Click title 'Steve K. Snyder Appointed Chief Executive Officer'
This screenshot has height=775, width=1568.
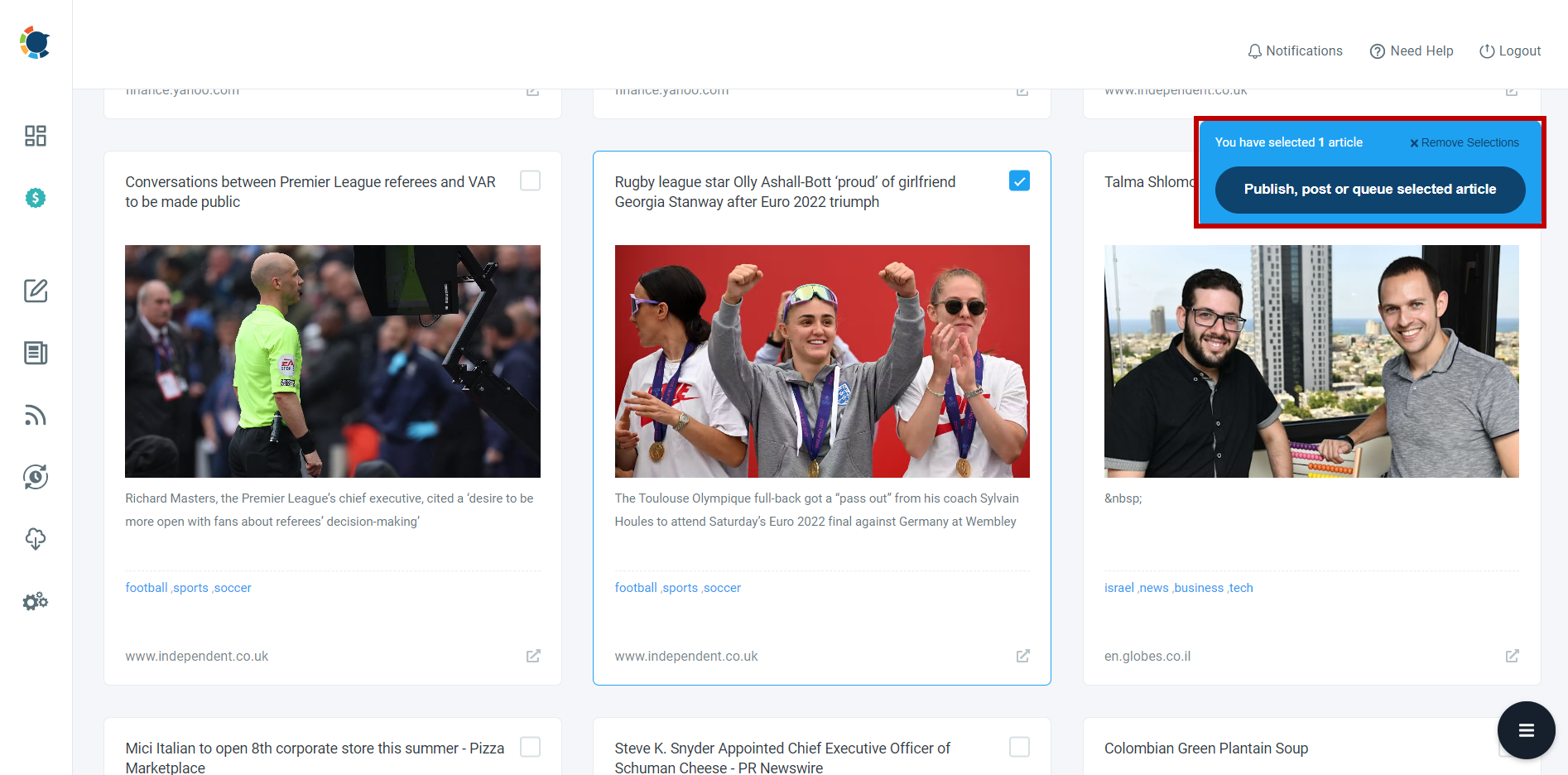click(x=782, y=758)
